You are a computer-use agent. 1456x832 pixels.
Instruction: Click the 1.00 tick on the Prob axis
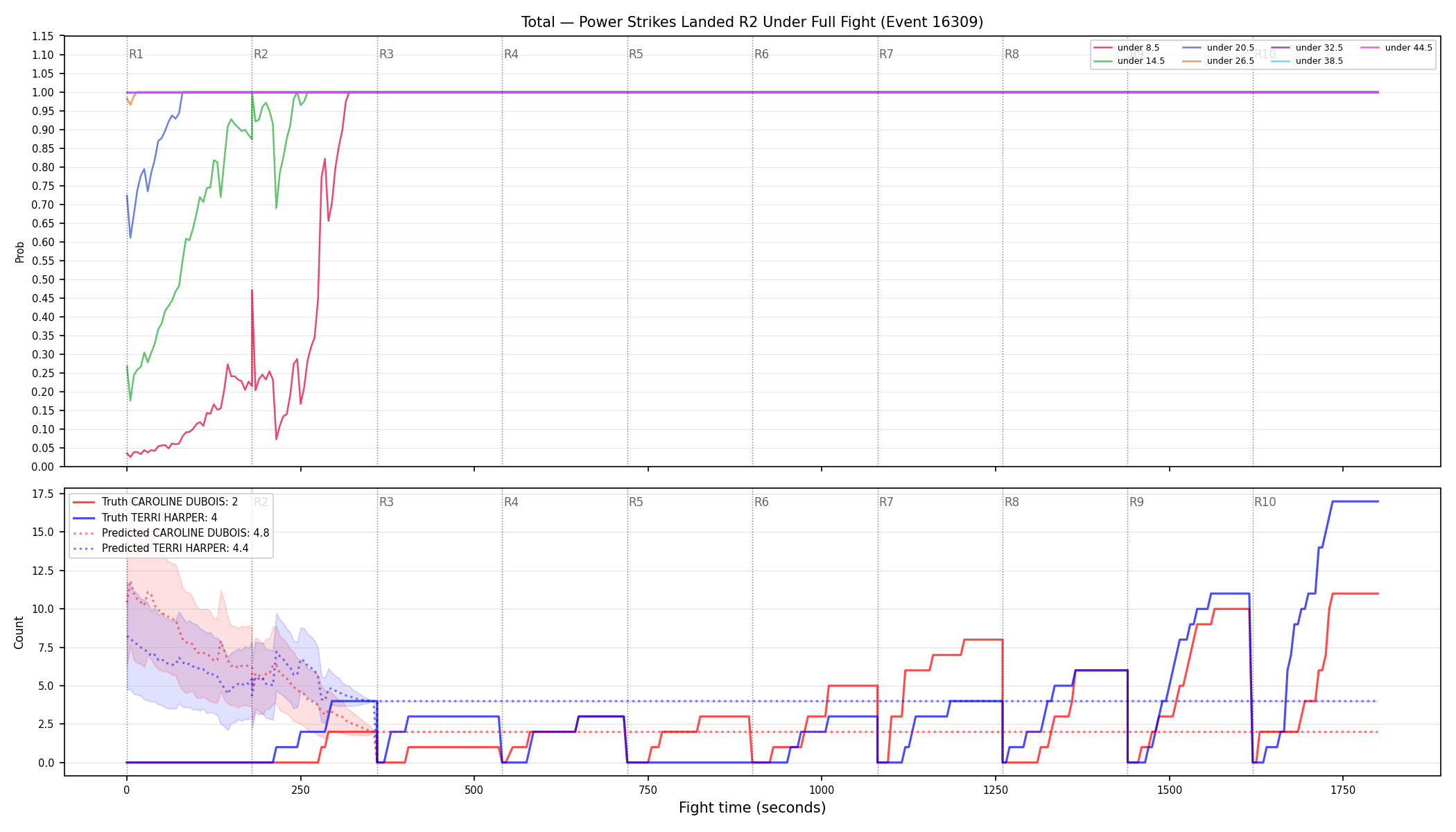43,92
